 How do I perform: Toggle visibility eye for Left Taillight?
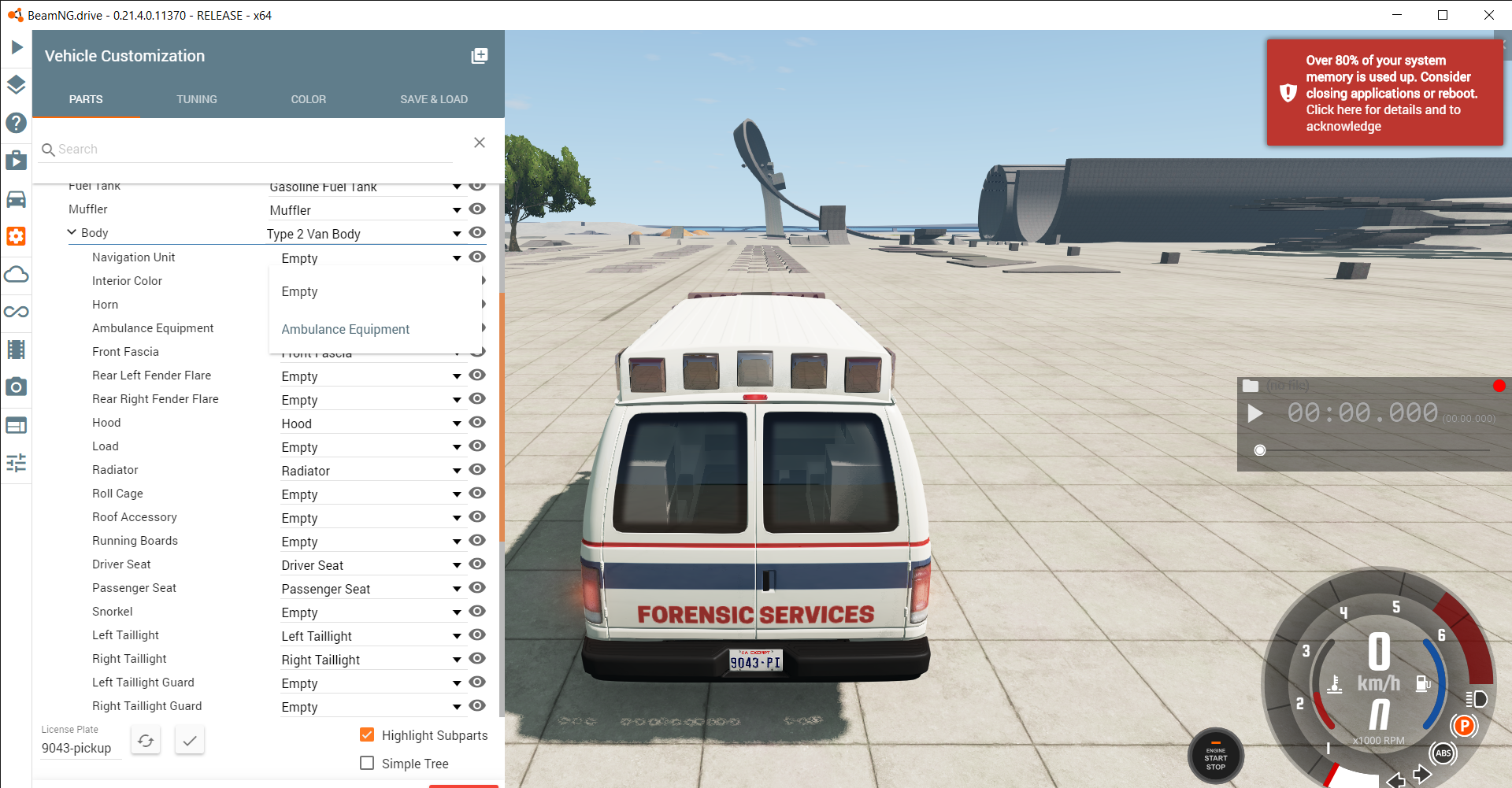point(477,635)
